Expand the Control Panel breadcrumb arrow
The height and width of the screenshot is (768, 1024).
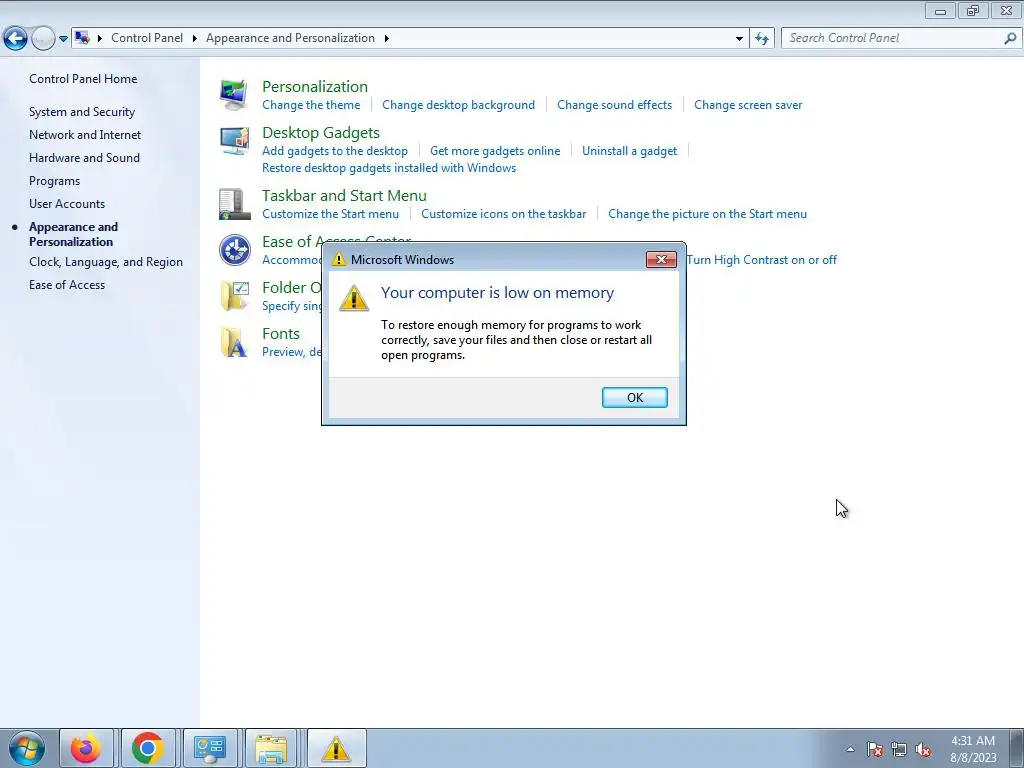pyautogui.click(x=195, y=38)
